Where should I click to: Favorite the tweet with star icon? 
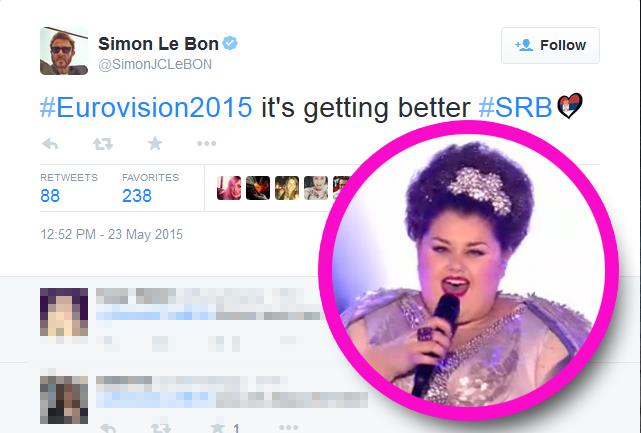(x=155, y=144)
